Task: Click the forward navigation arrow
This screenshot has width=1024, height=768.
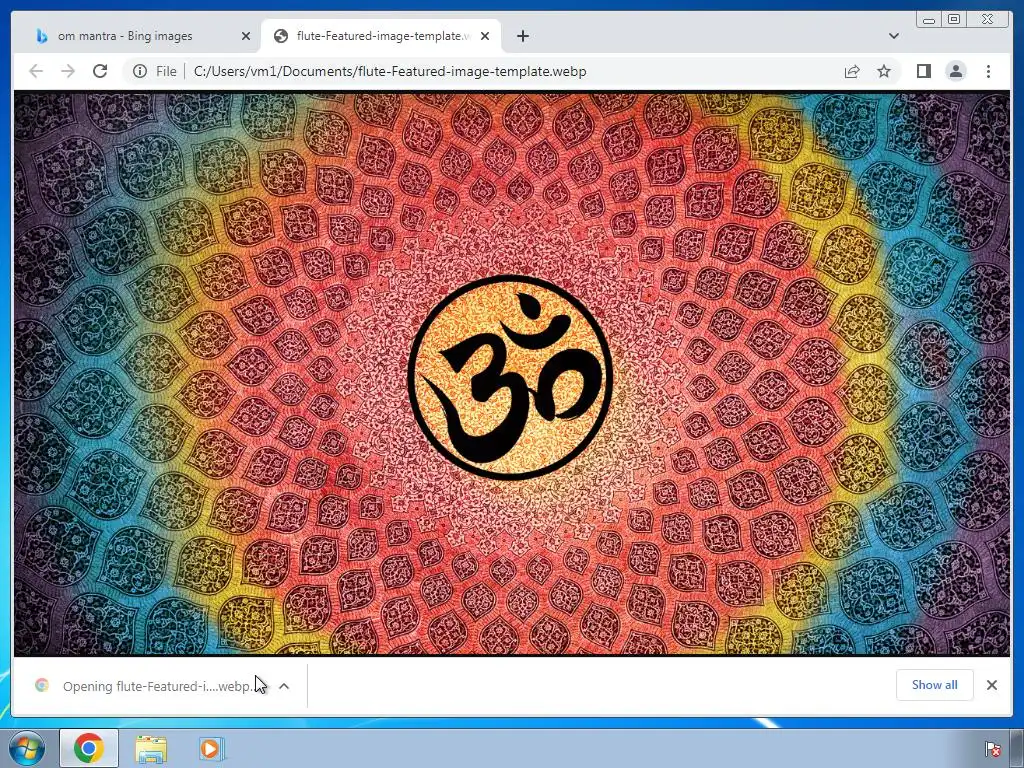Action: click(68, 71)
